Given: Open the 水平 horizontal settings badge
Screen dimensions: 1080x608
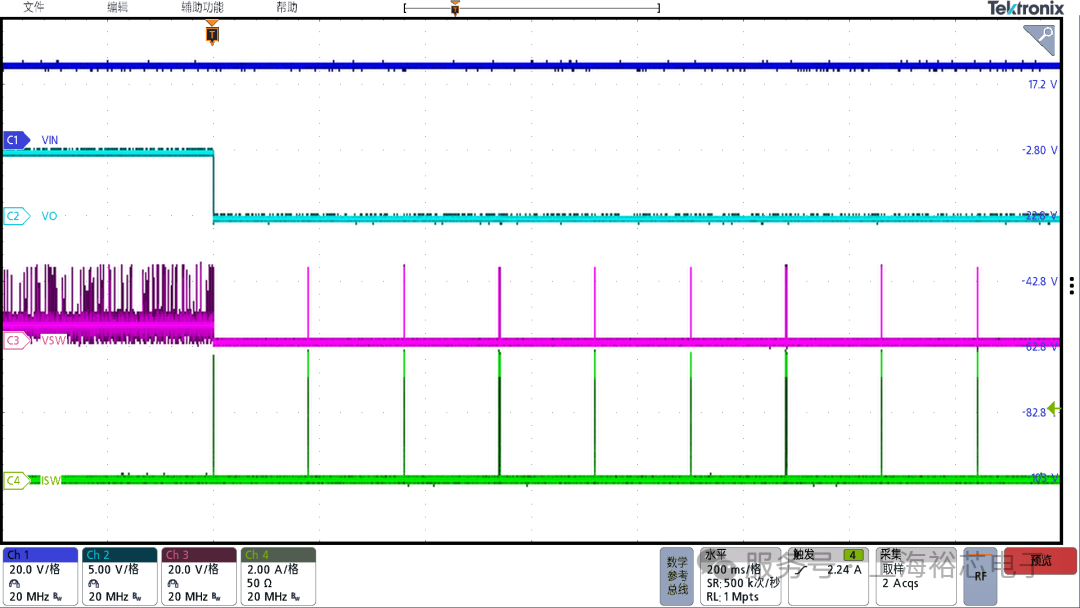Looking at the screenshot, I should 741,576.
